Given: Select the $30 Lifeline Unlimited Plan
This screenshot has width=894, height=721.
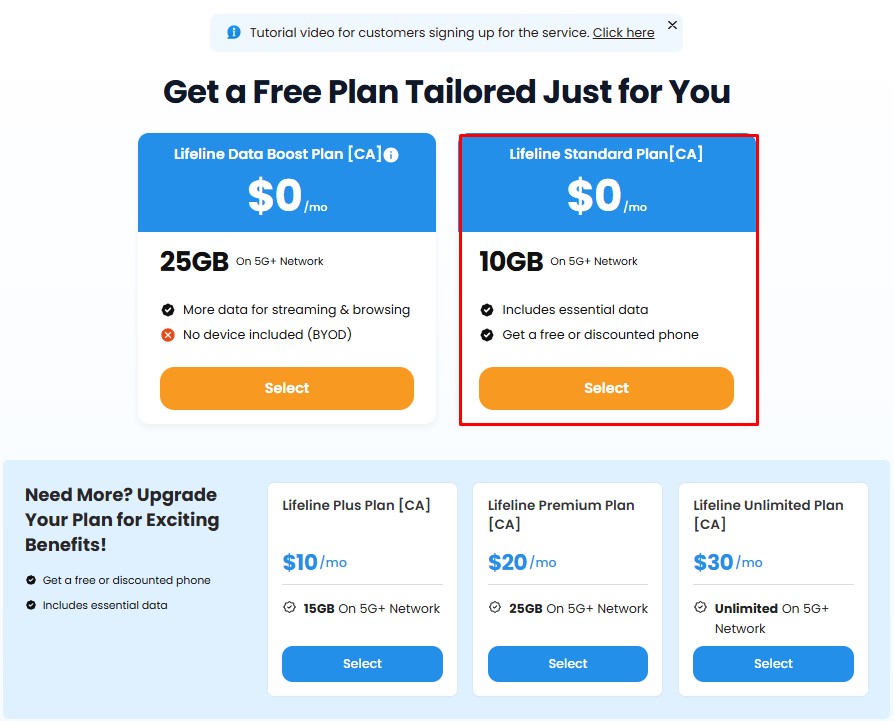Looking at the screenshot, I should tap(773, 663).
